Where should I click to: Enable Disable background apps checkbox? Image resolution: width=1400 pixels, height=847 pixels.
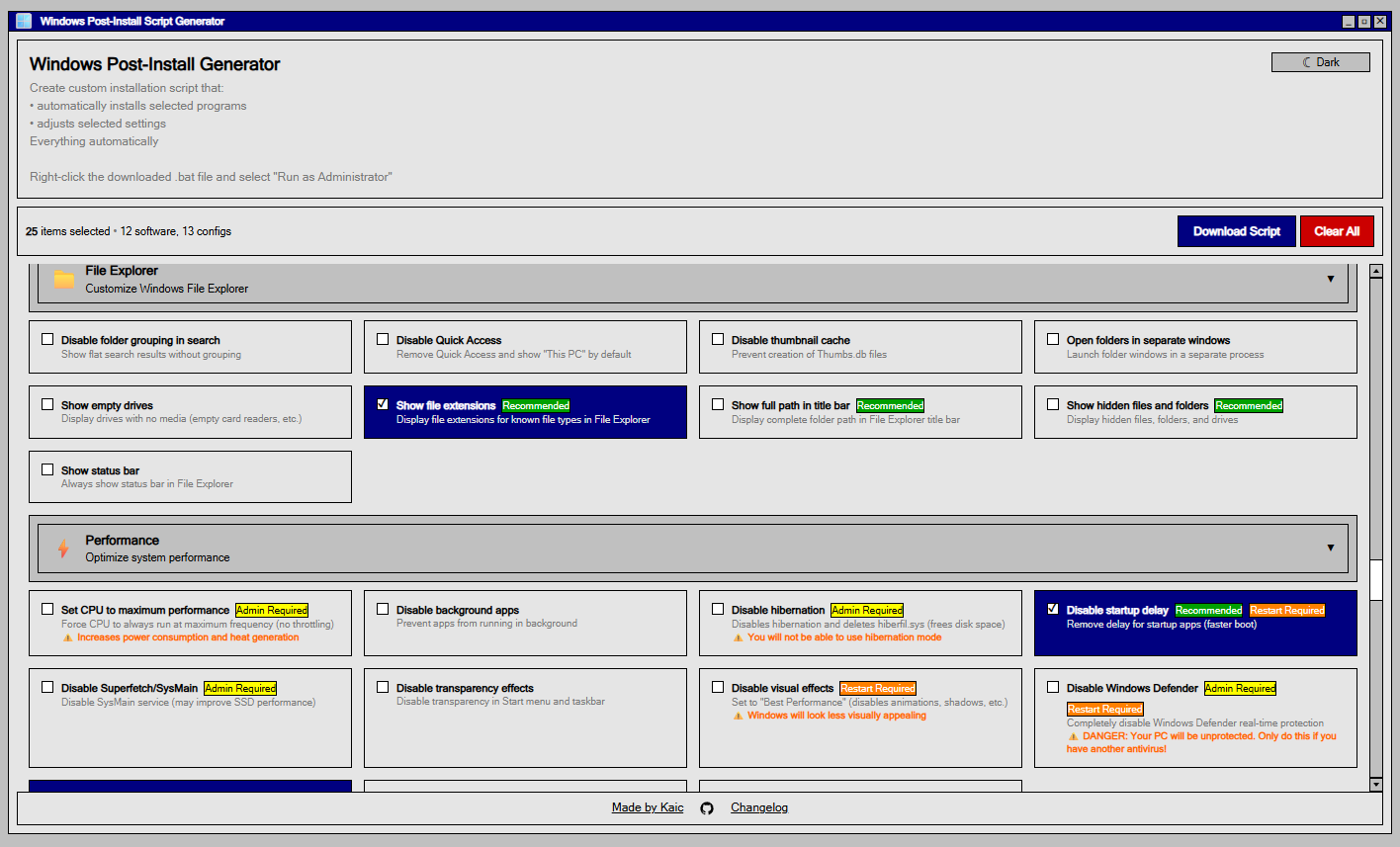pyautogui.click(x=383, y=609)
